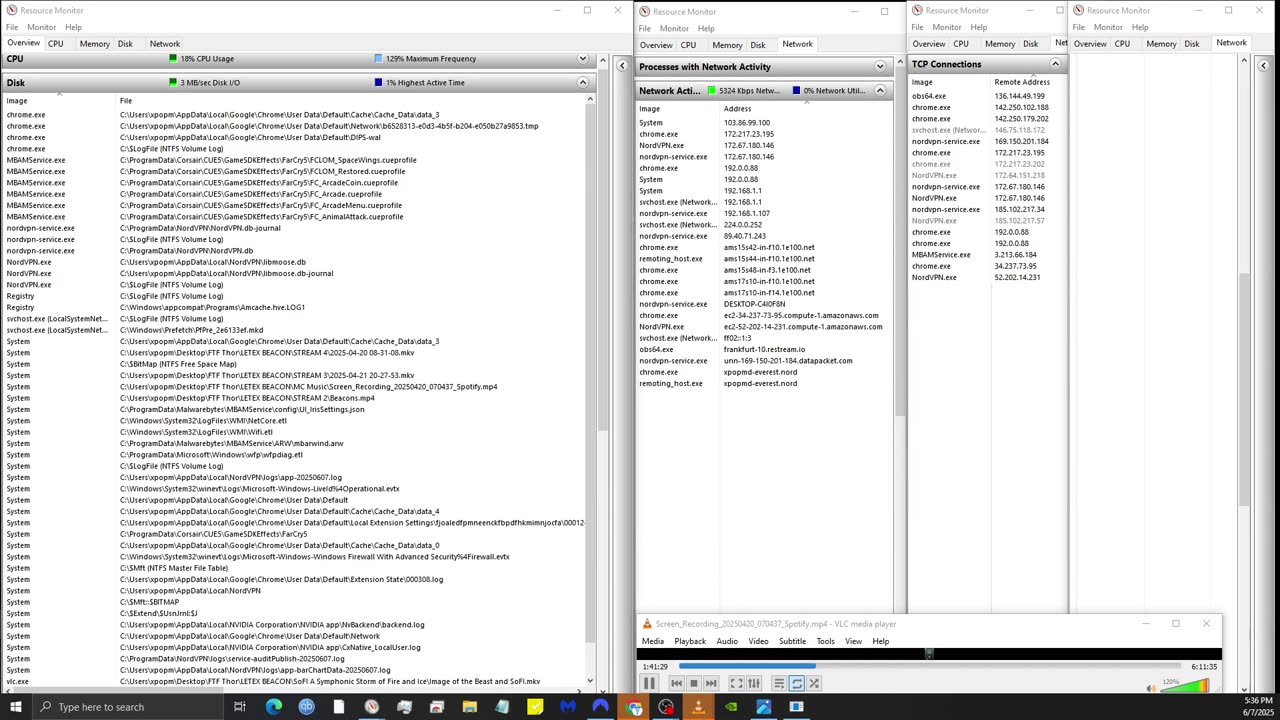Sort TCP Connections by Image column
1280x720 pixels.
(x=950, y=82)
